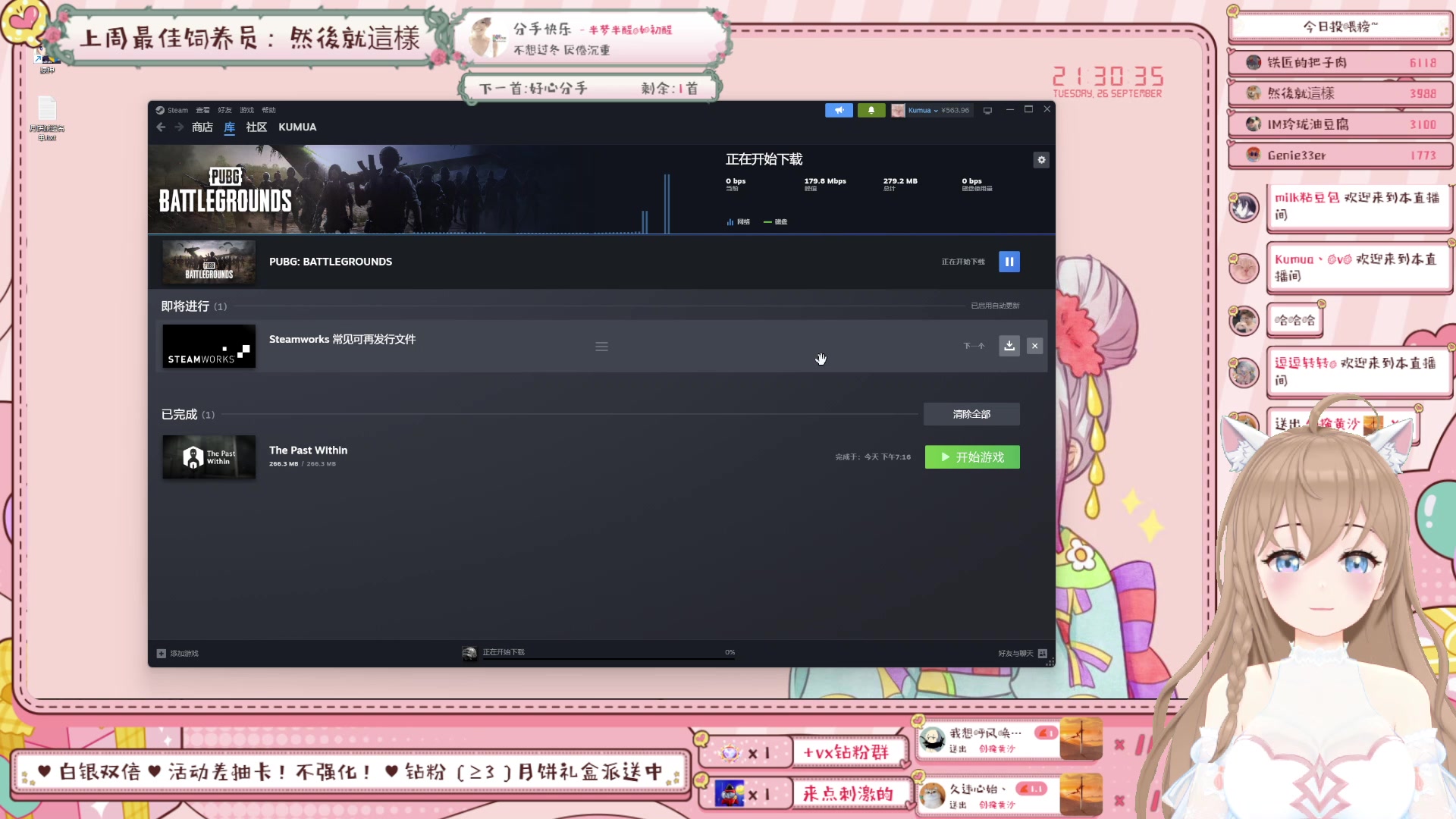1456x819 pixels.
Task: Pause the PUBG: BATTLEGROUNDS download
Action: (1009, 262)
